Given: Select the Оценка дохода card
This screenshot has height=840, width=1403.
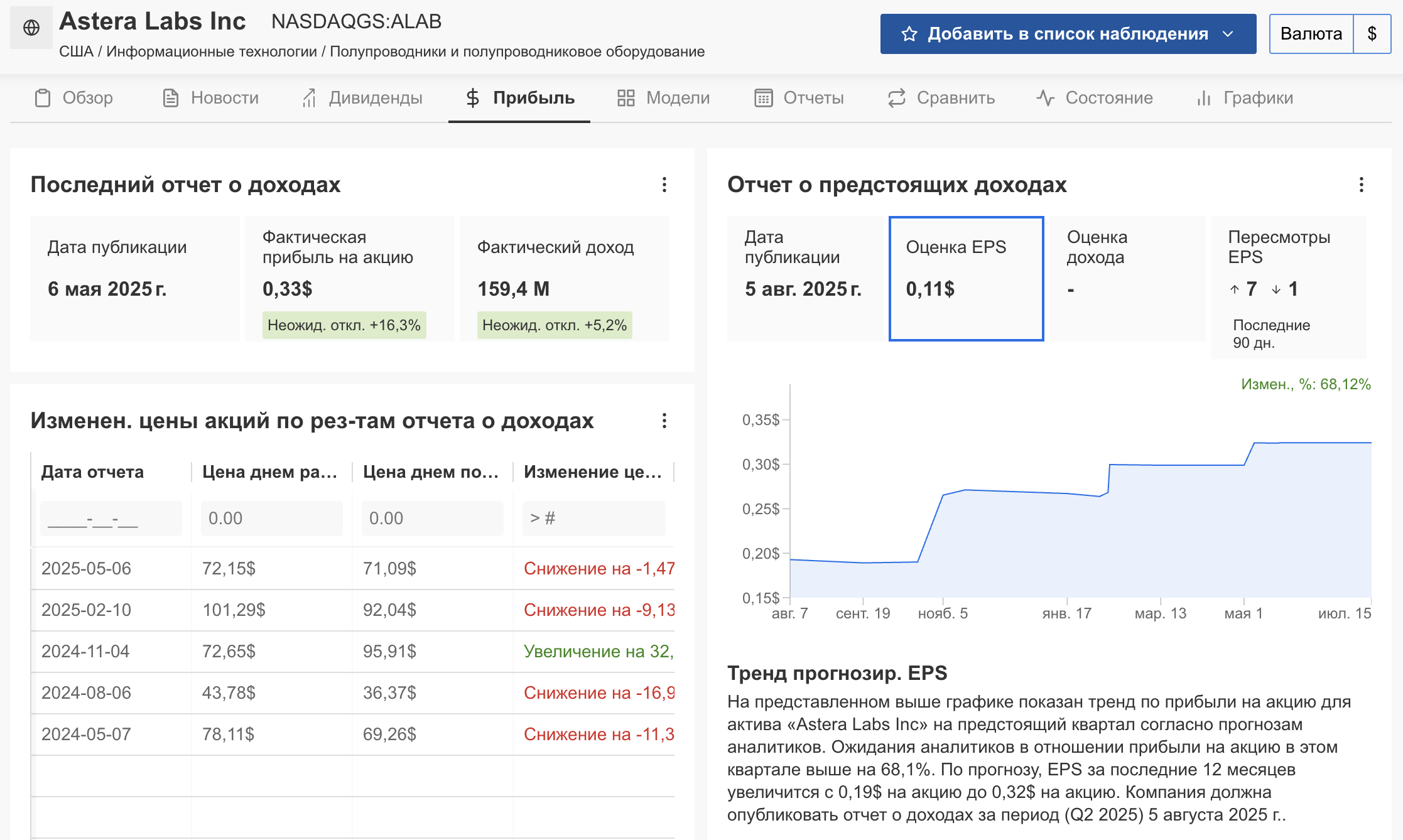Looking at the screenshot, I should tap(1127, 279).
